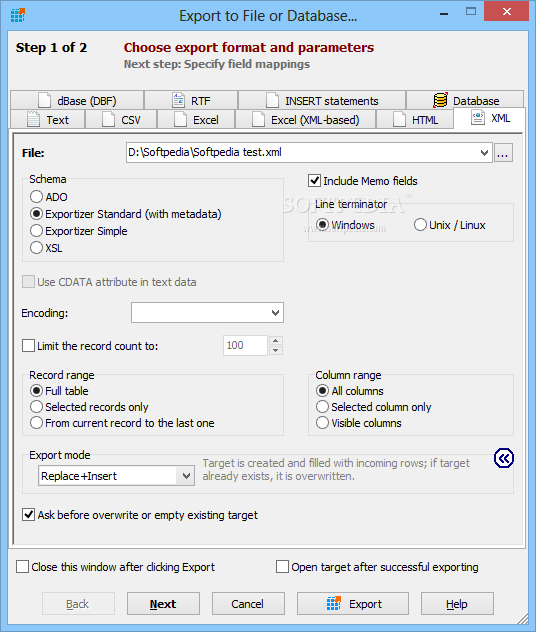Click into the File path text field
Screen dimensions: 536x632
tap(302, 152)
